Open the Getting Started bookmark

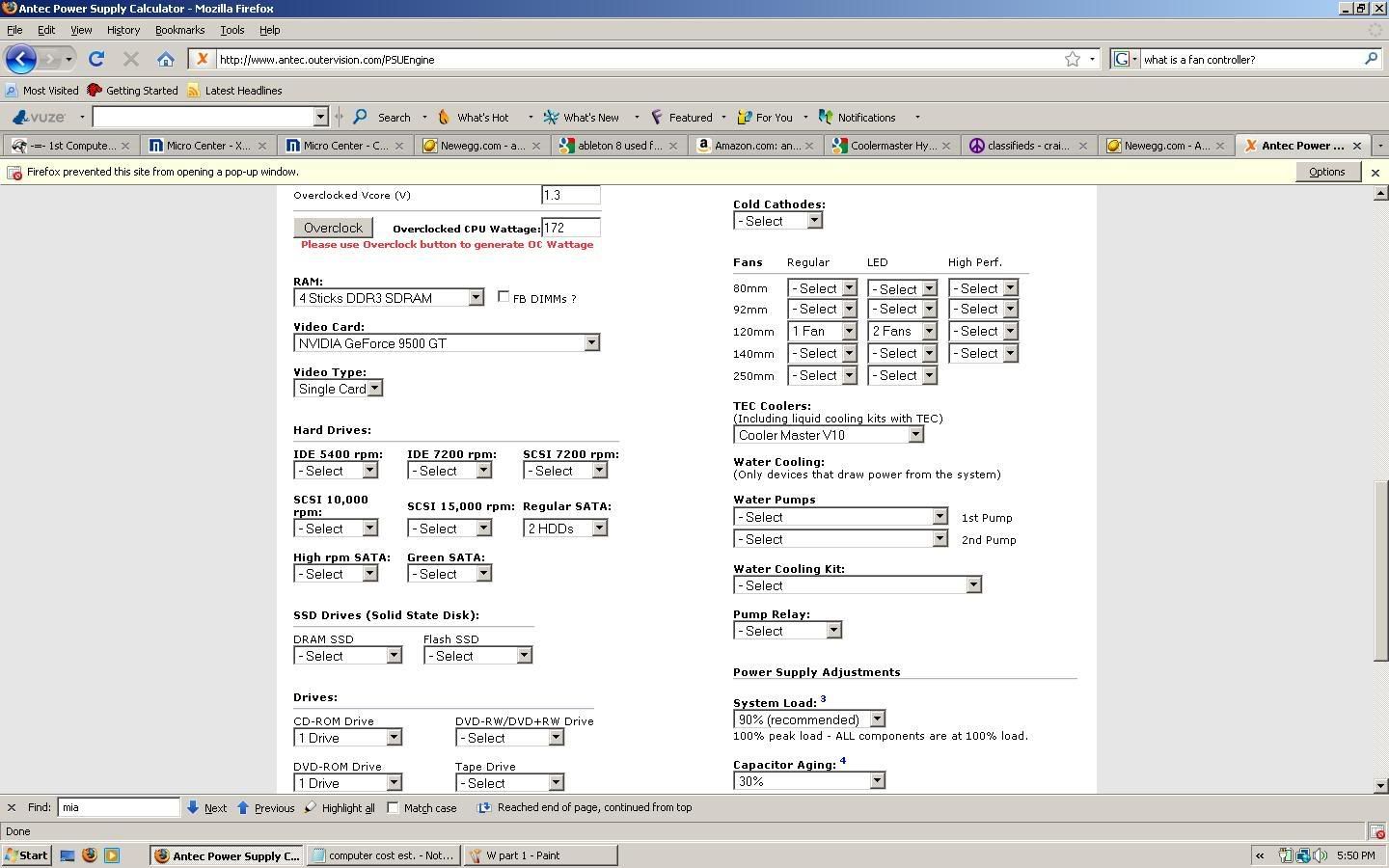(132, 90)
